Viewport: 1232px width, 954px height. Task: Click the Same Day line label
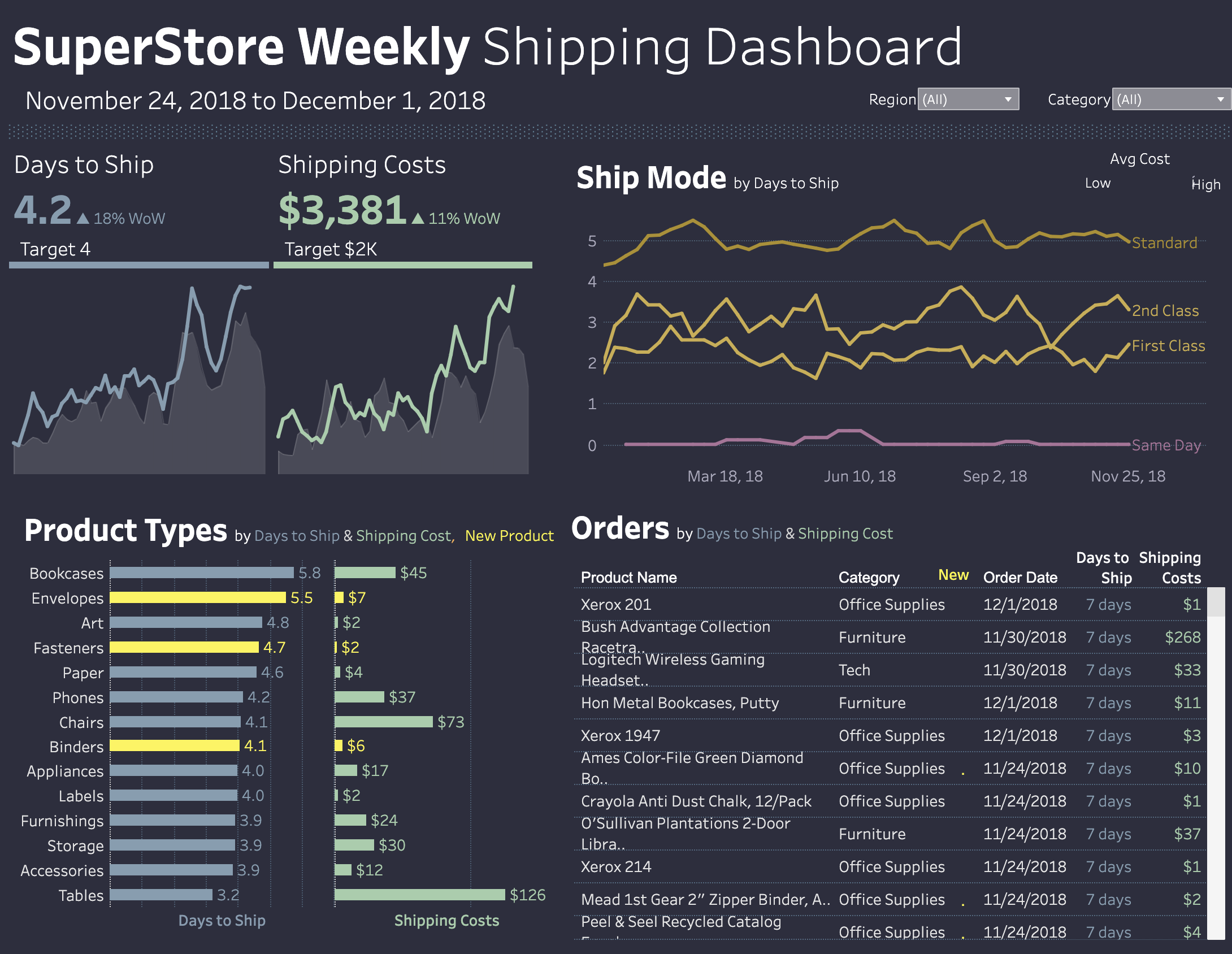click(1166, 445)
